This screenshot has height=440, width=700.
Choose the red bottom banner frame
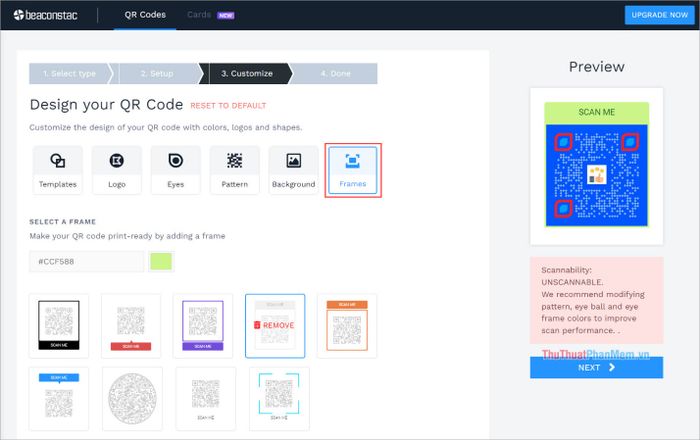pyautogui.click(x=131, y=326)
